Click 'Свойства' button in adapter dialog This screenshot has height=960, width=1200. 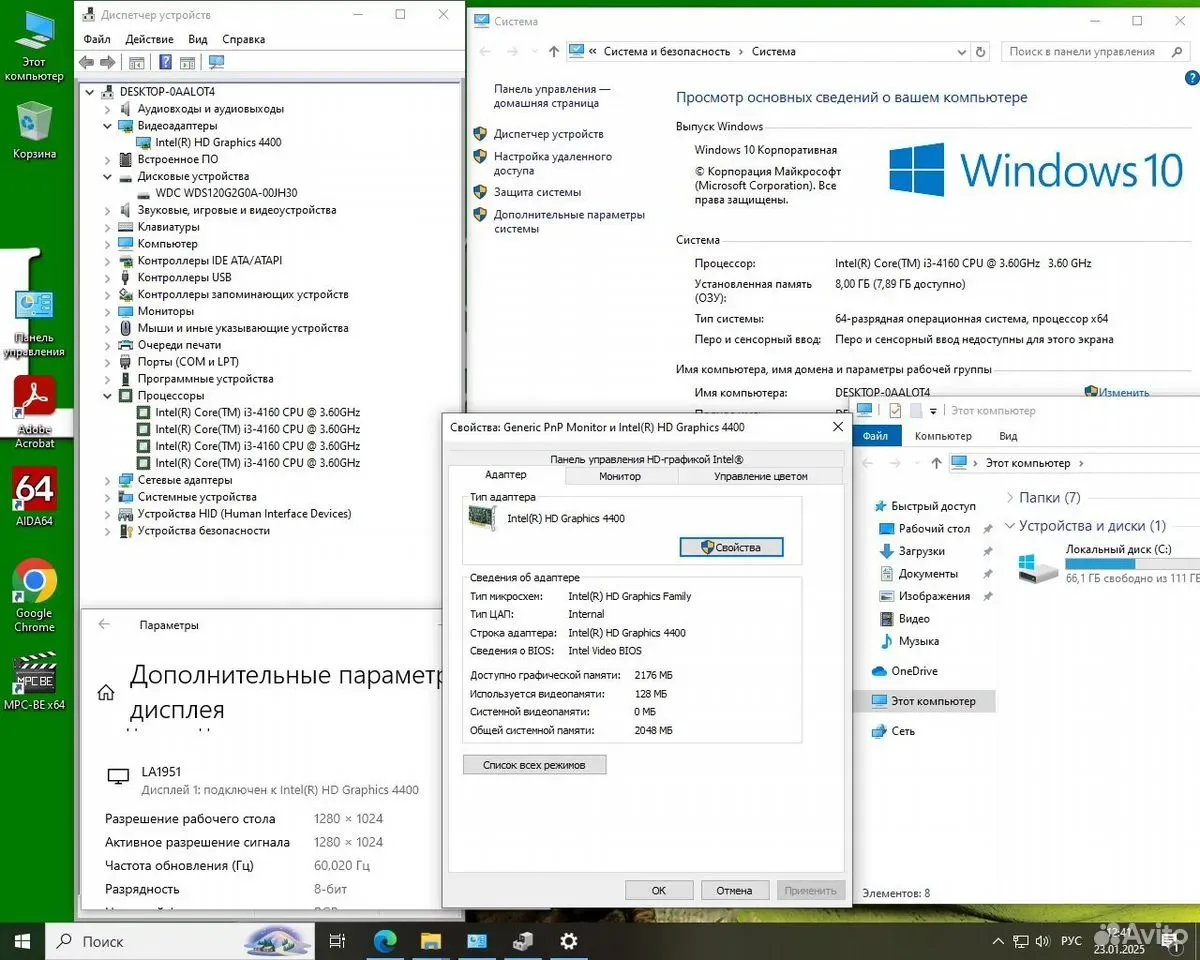pos(731,547)
